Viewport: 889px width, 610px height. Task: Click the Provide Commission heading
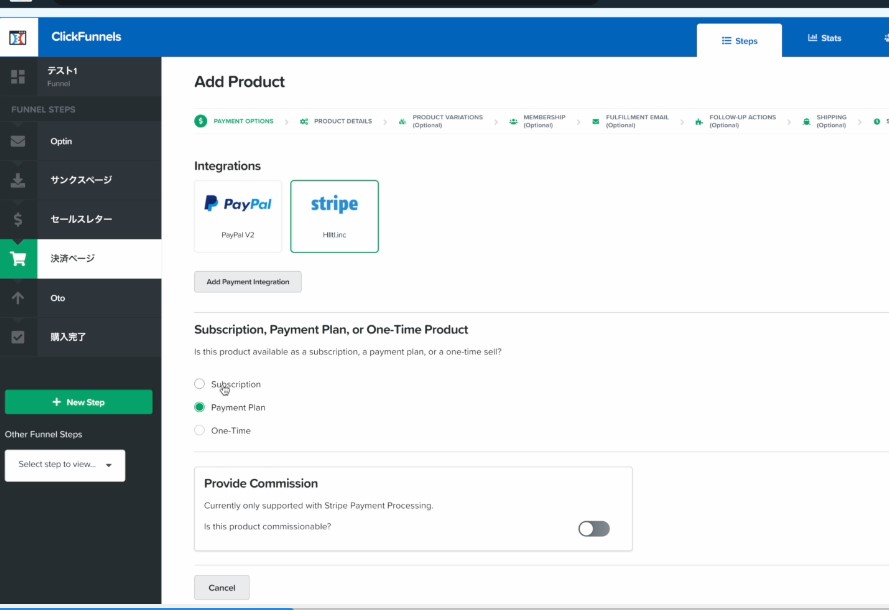pyautogui.click(x=261, y=484)
